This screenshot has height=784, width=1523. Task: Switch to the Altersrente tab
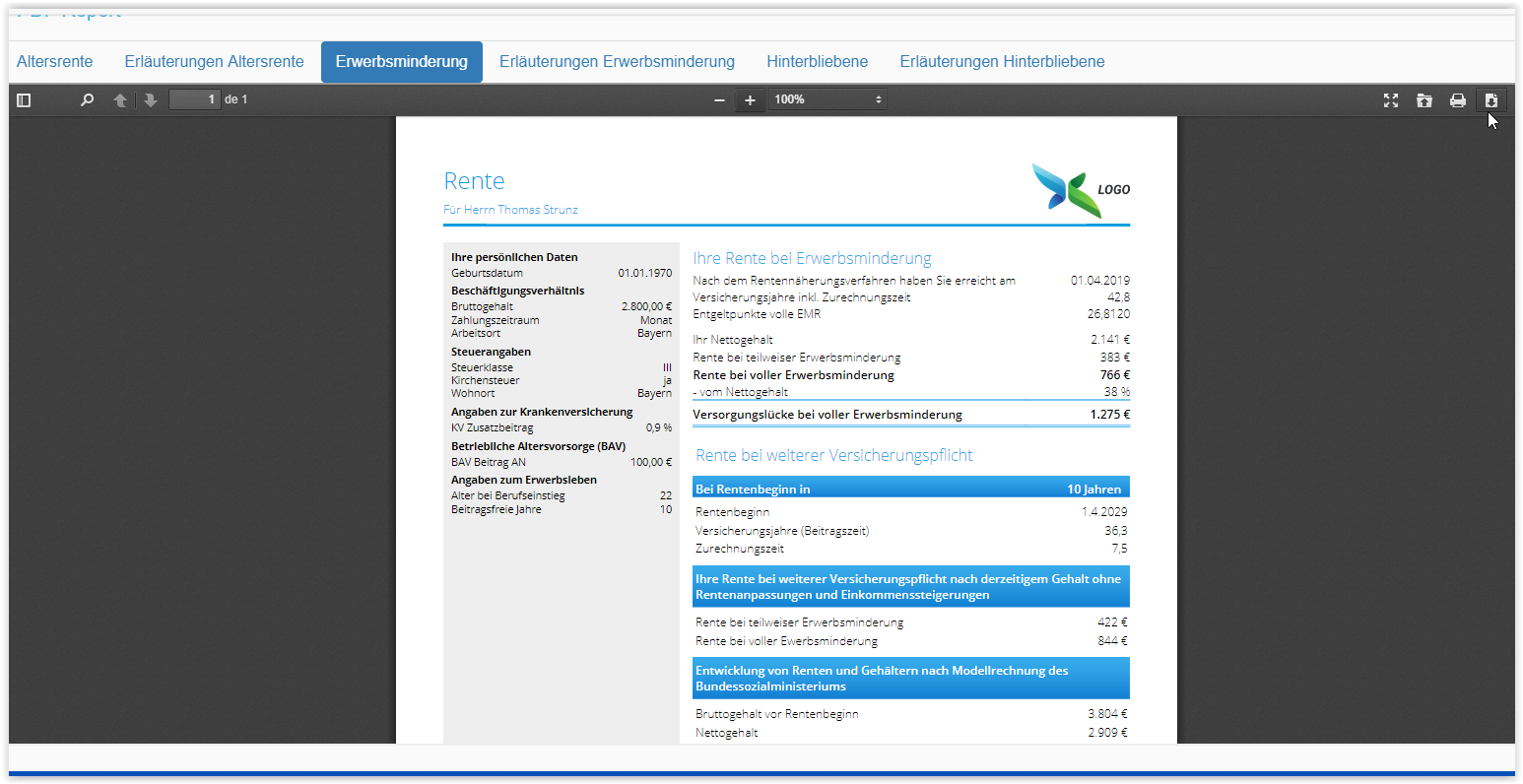(x=55, y=61)
